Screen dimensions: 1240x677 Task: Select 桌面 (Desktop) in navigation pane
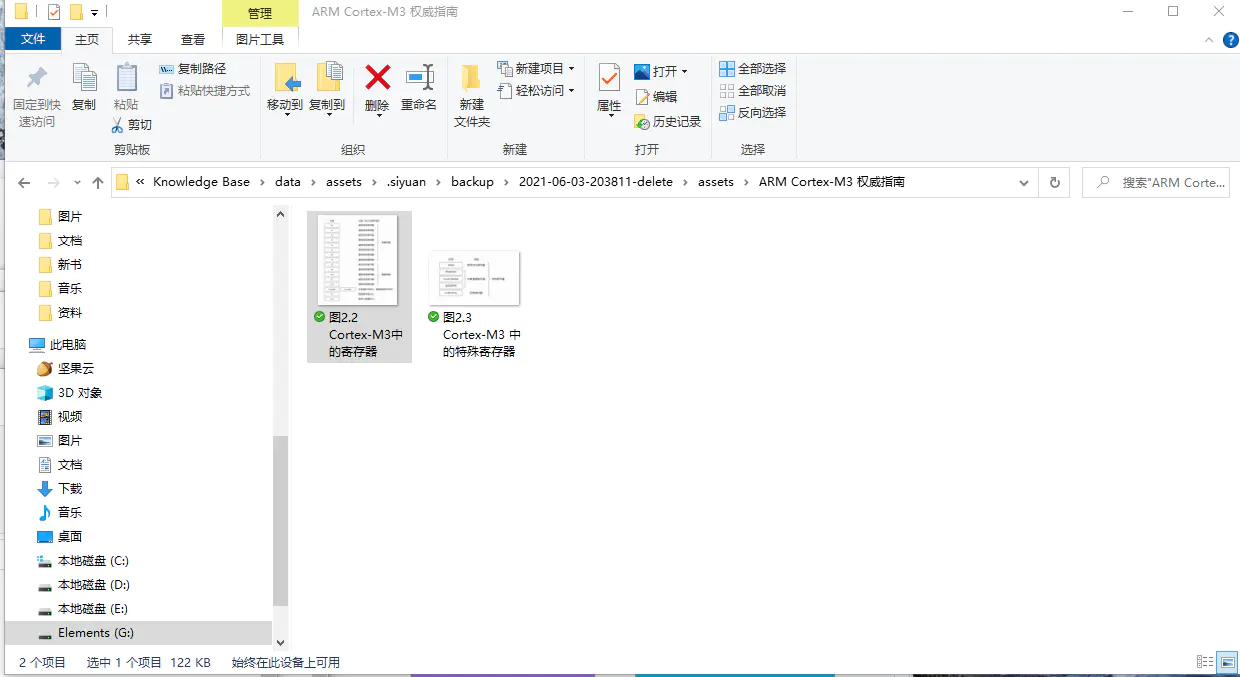pos(59,536)
